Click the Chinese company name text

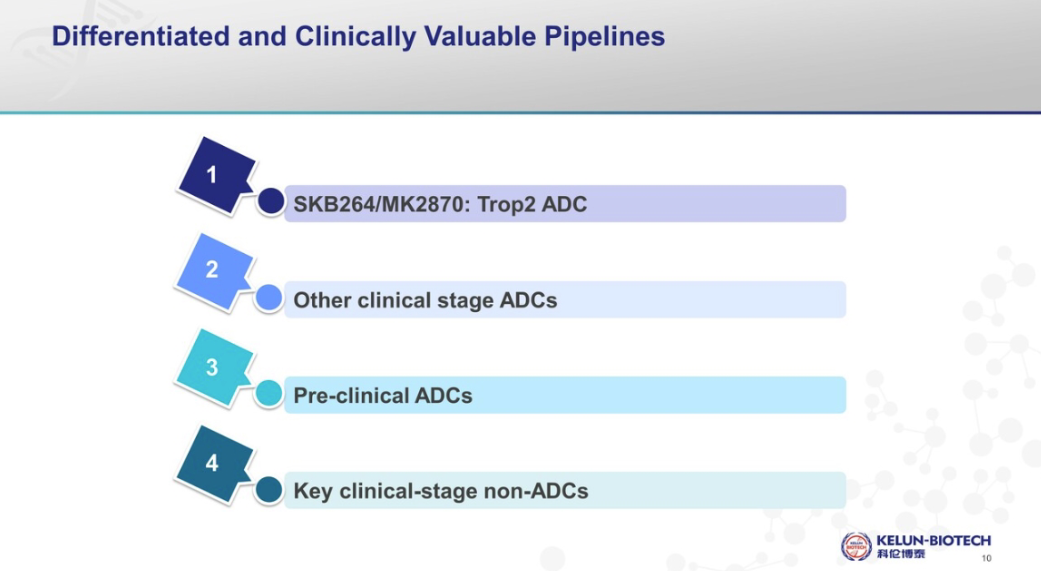[900, 554]
